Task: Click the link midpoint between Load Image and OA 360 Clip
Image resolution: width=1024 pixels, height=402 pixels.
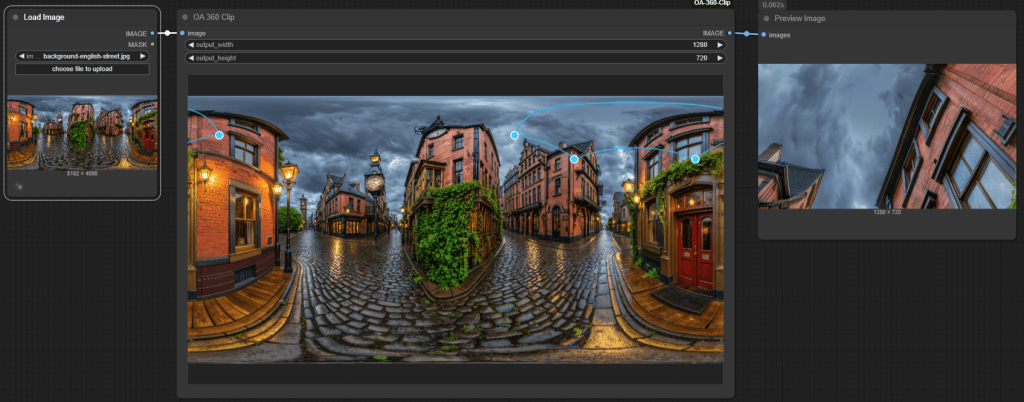Action: [167, 33]
